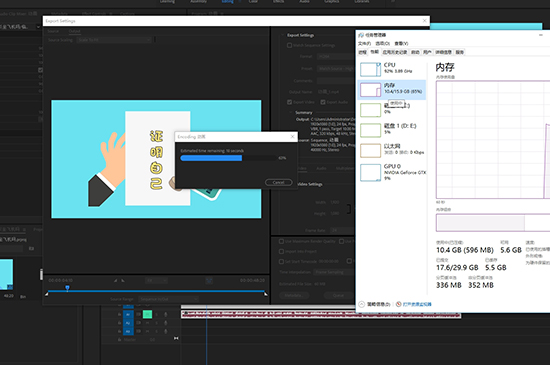Image resolution: width=550 pixels, height=365 pixels.
Task: Open the Source Scaling Scale To Fit dropdown
Action: (x=114, y=40)
